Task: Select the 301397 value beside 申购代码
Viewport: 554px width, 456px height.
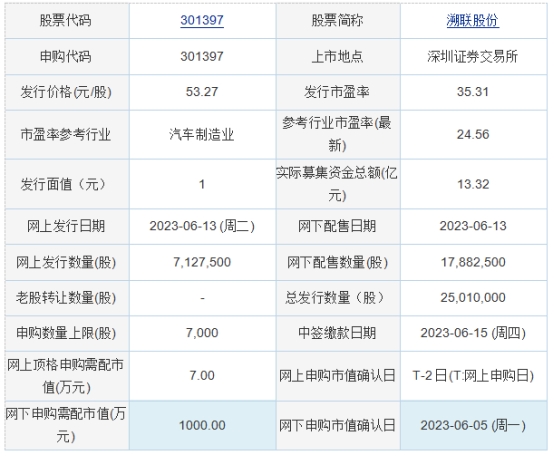Action: pyautogui.click(x=202, y=57)
